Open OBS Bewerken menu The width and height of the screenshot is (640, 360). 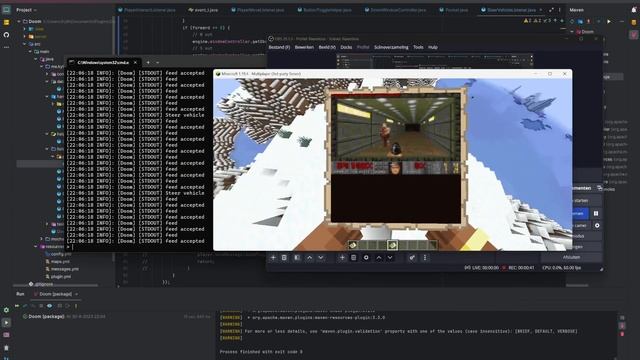(304, 47)
